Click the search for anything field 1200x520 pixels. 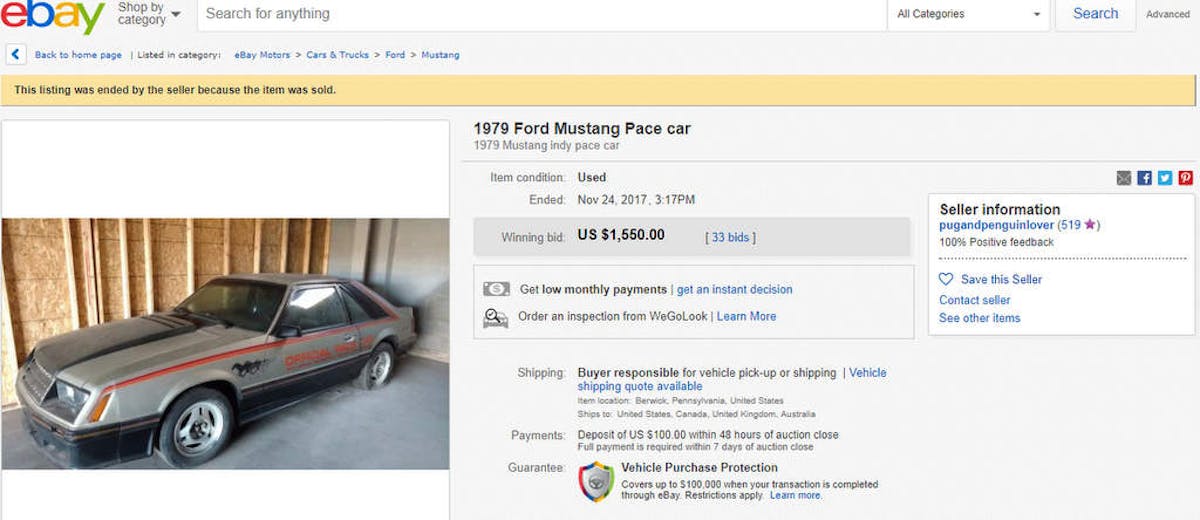pos(540,14)
